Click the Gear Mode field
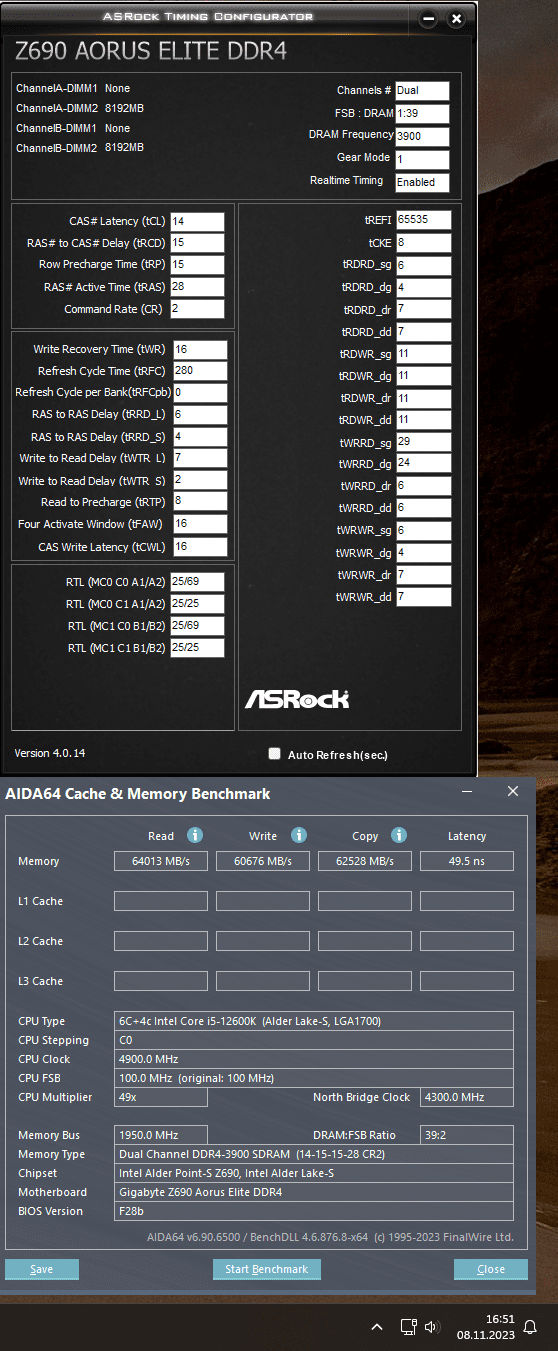Viewport: 558px width, 1351px height. point(422,160)
